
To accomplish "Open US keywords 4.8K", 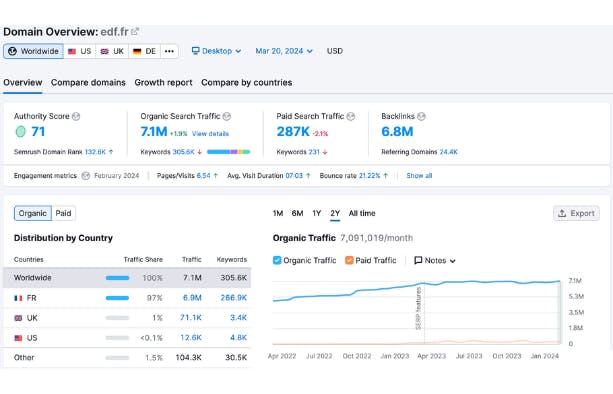I will (x=238, y=338).
